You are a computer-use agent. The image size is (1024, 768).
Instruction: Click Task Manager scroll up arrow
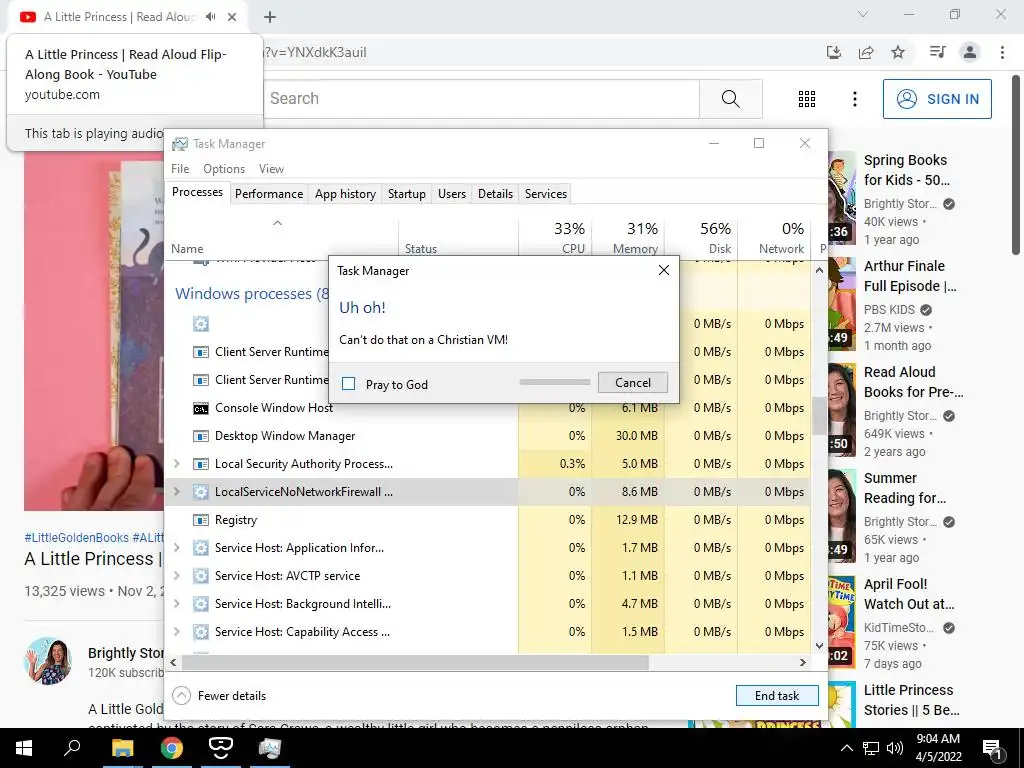820,270
